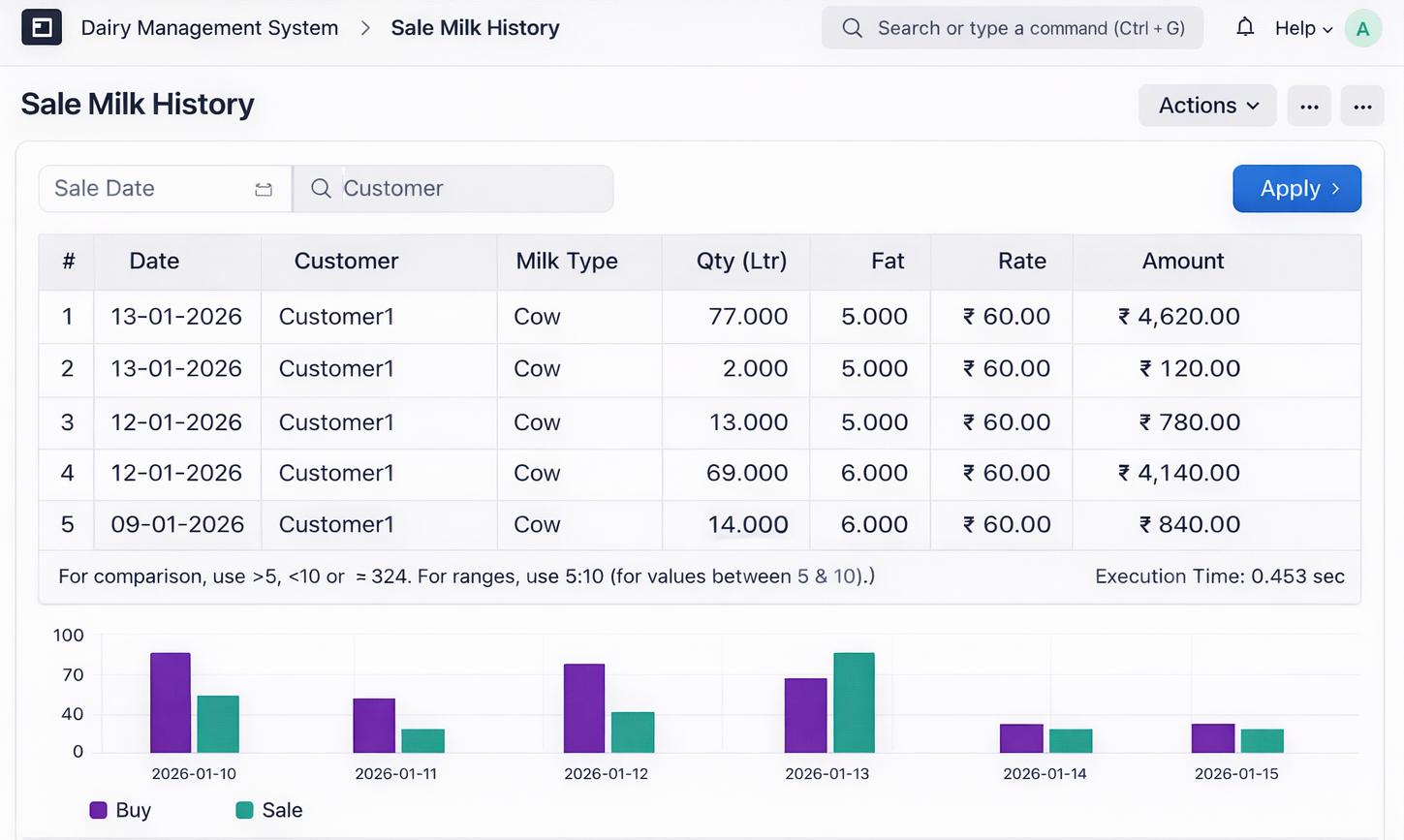This screenshot has width=1404, height=840.
Task: Toggle the Buy legend series
Action: tap(120, 810)
